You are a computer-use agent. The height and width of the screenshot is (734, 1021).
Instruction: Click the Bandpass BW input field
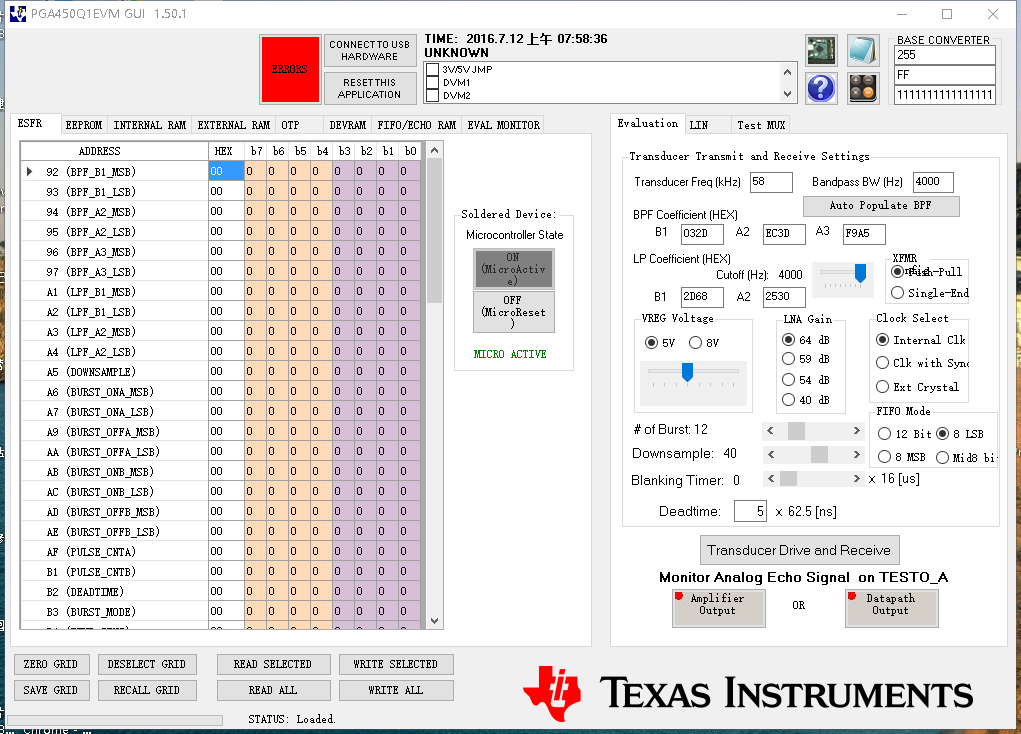click(x=933, y=182)
